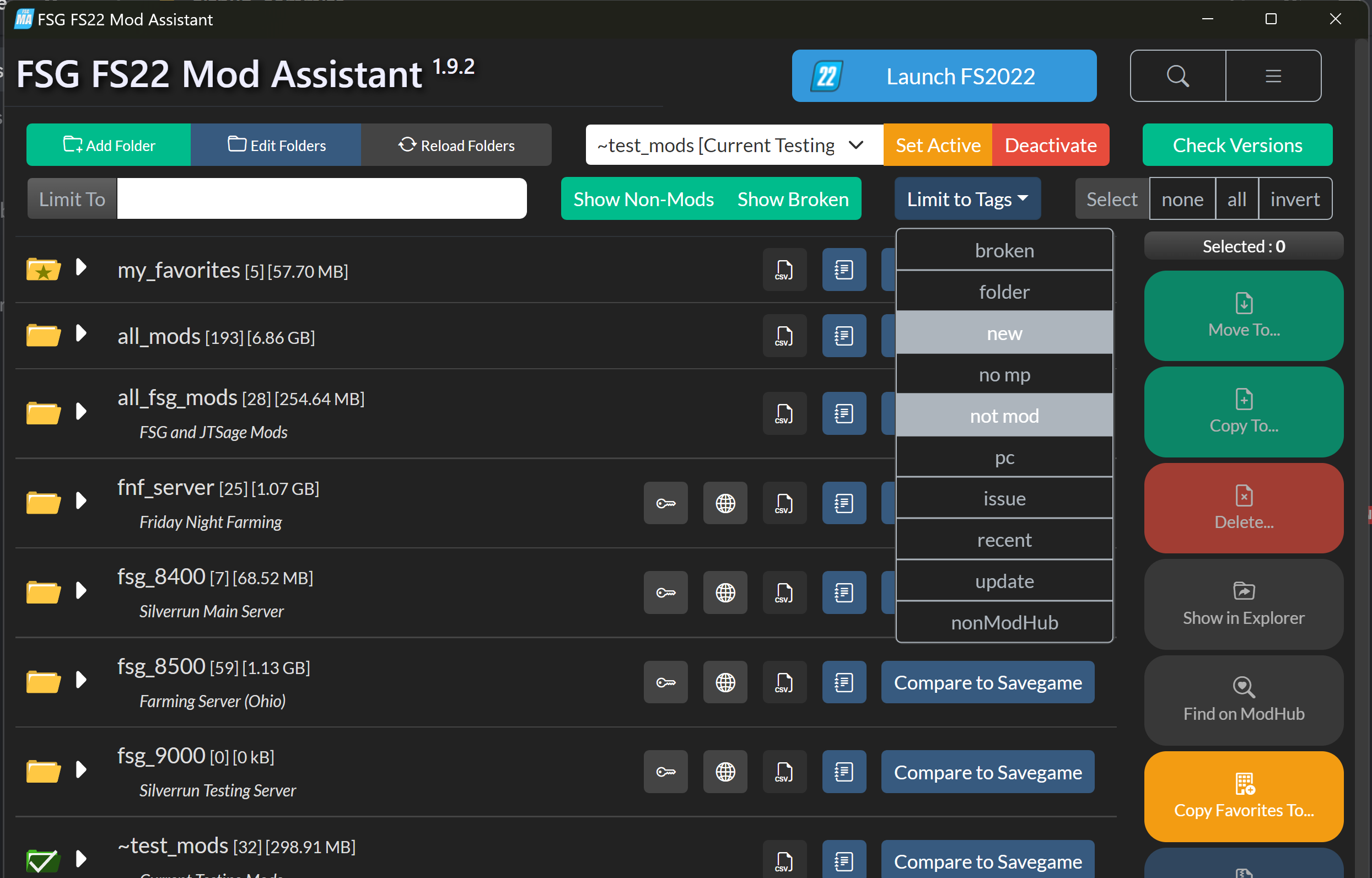Click the globe icon for fsg_8400

click(x=725, y=593)
